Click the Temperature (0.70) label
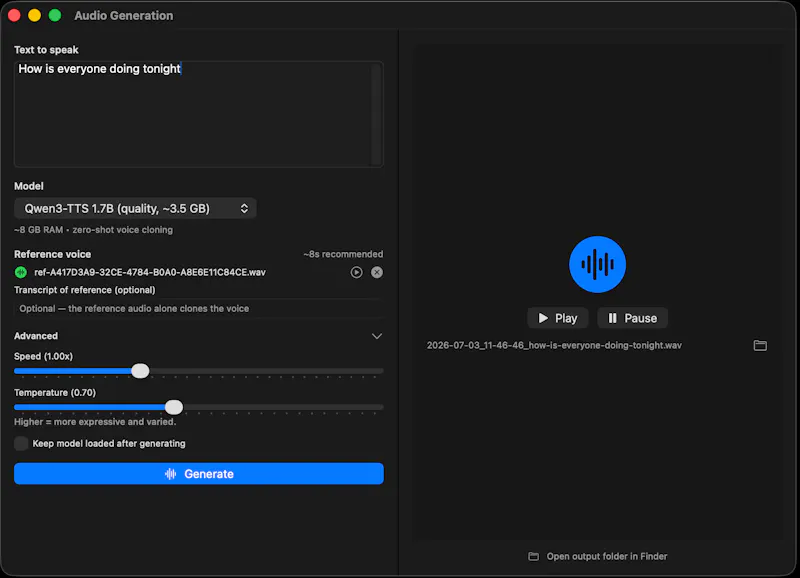The width and height of the screenshot is (800, 578). pyautogui.click(x=55, y=392)
